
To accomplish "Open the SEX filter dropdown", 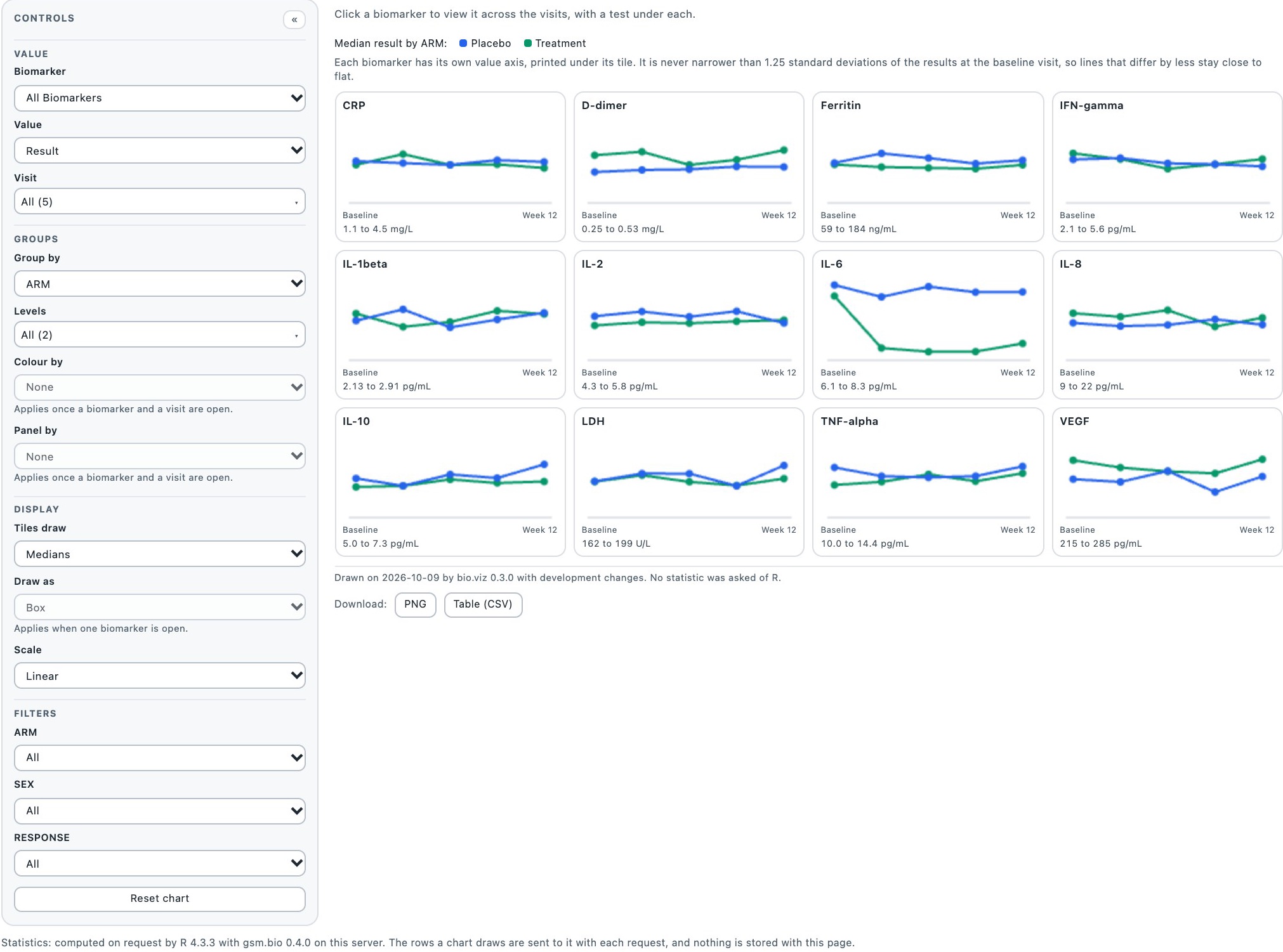I will tap(160, 811).
